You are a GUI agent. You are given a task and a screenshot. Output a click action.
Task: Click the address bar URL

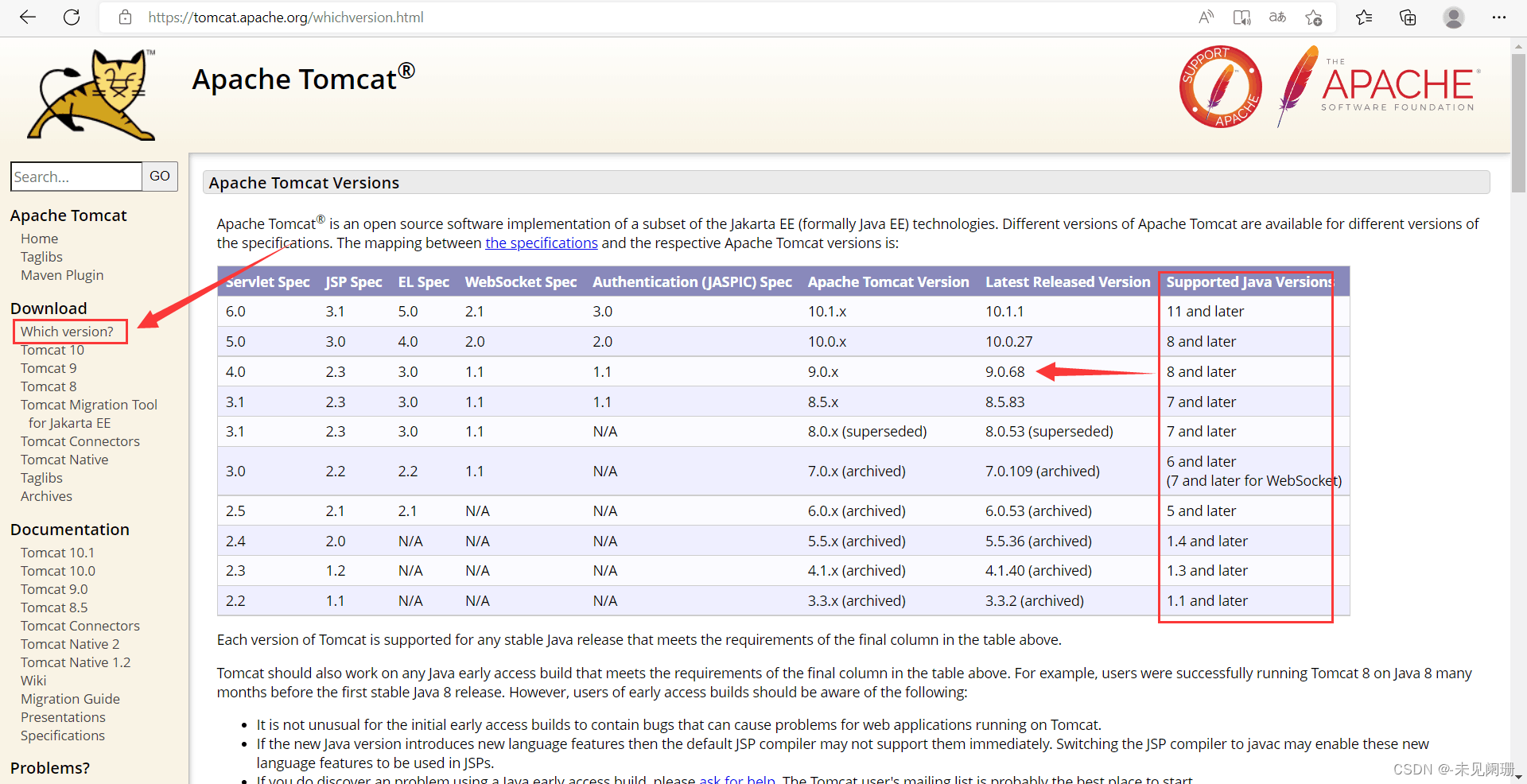tap(286, 17)
